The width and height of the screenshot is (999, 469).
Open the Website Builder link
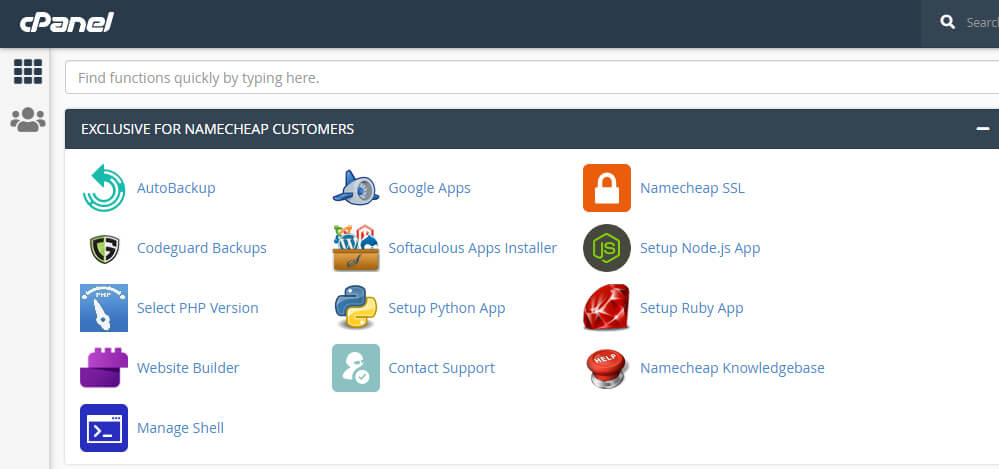(x=188, y=368)
